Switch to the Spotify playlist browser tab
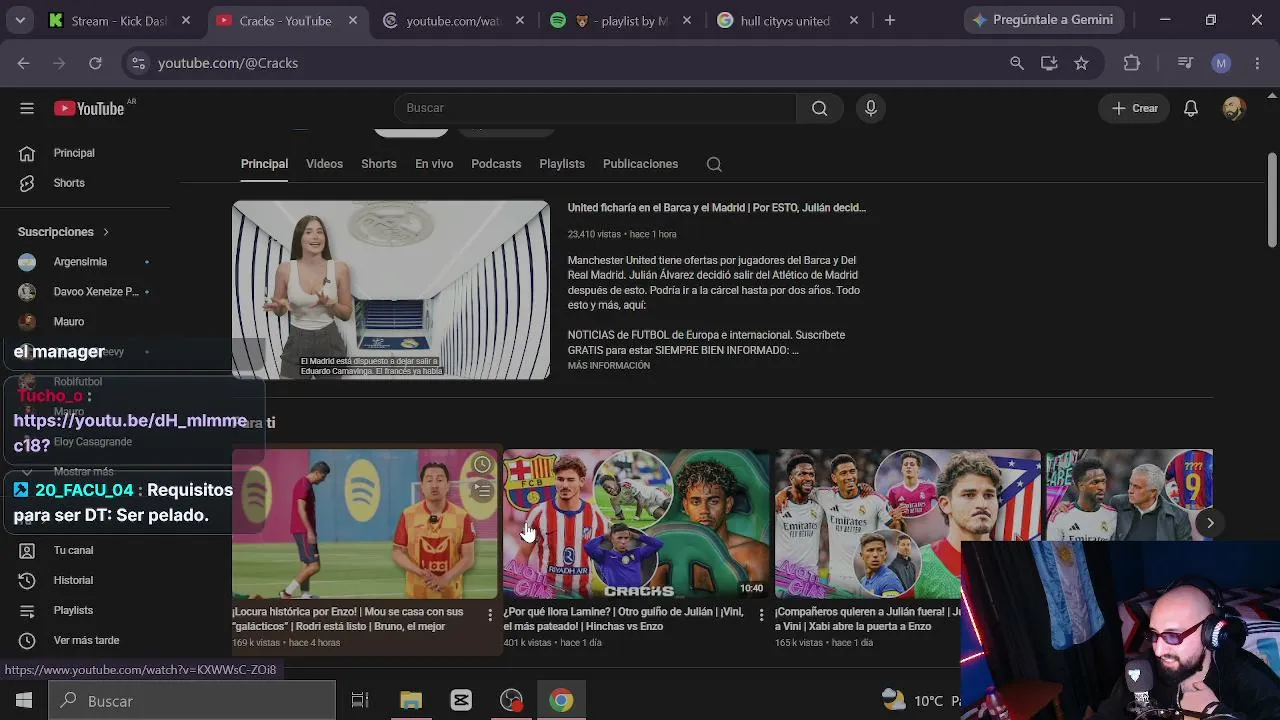Image resolution: width=1280 pixels, height=720 pixels. pyautogui.click(x=623, y=21)
